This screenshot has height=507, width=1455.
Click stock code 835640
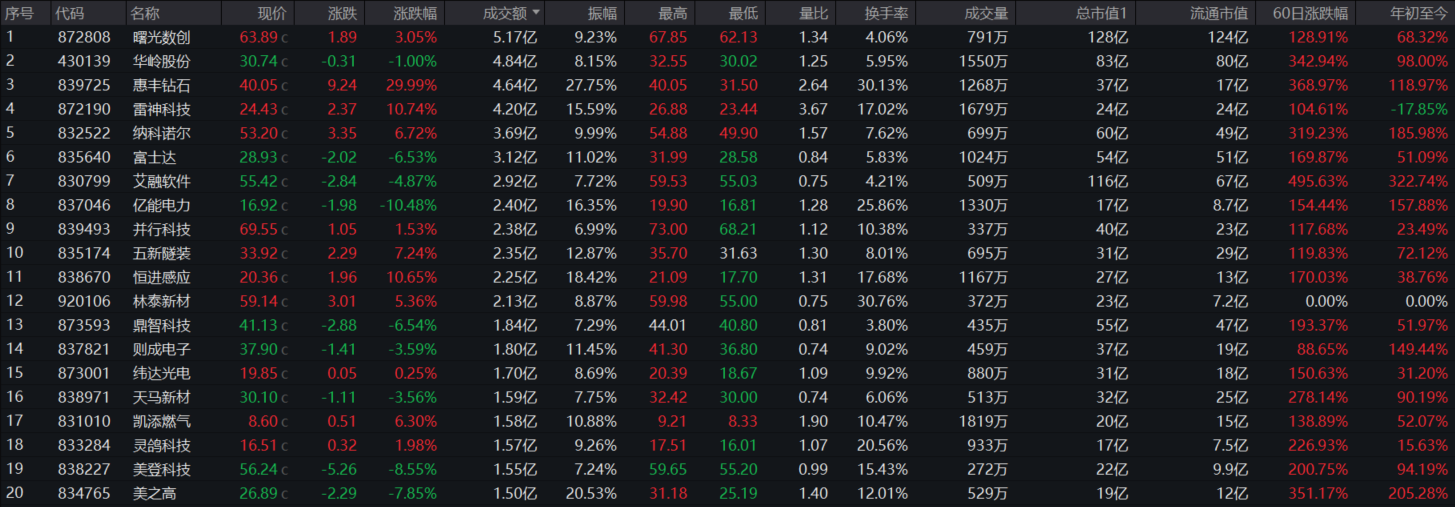click(x=83, y=157)
